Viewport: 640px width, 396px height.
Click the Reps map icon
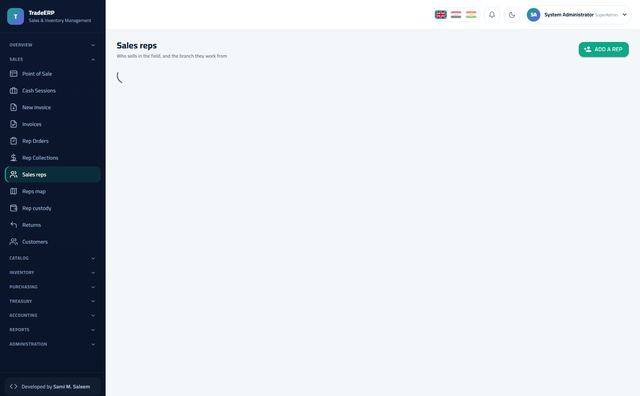(13, 191)
